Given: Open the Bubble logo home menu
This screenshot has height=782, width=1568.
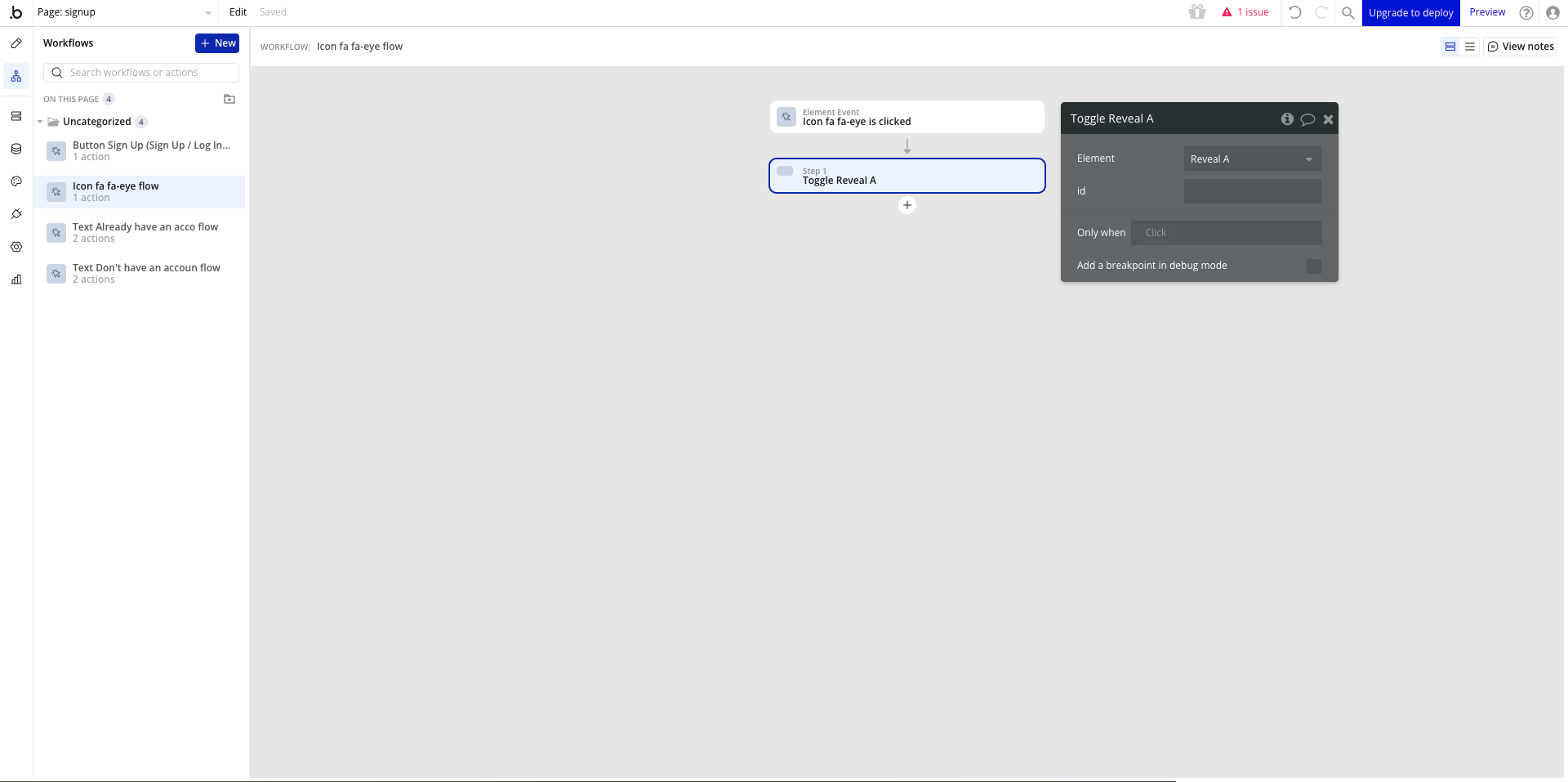Looking at the screenshot, I should pyautogui.click(x=16, y=12).
